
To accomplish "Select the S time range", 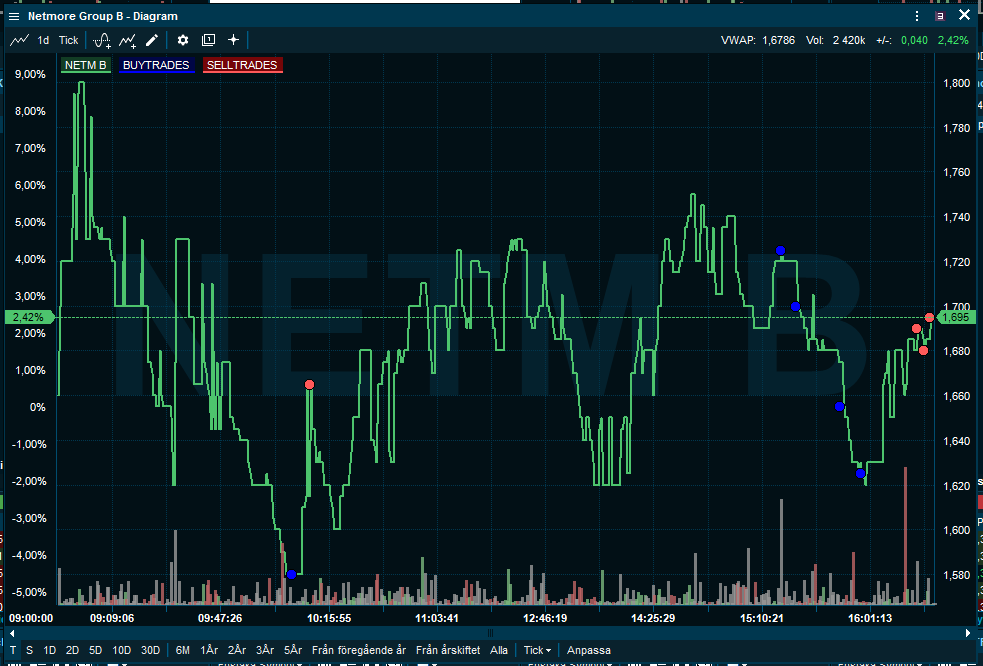I will (29, 650).
